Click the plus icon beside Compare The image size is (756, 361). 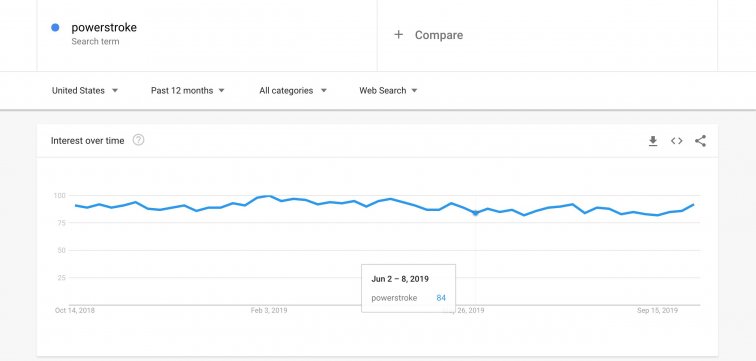(398, 35)
